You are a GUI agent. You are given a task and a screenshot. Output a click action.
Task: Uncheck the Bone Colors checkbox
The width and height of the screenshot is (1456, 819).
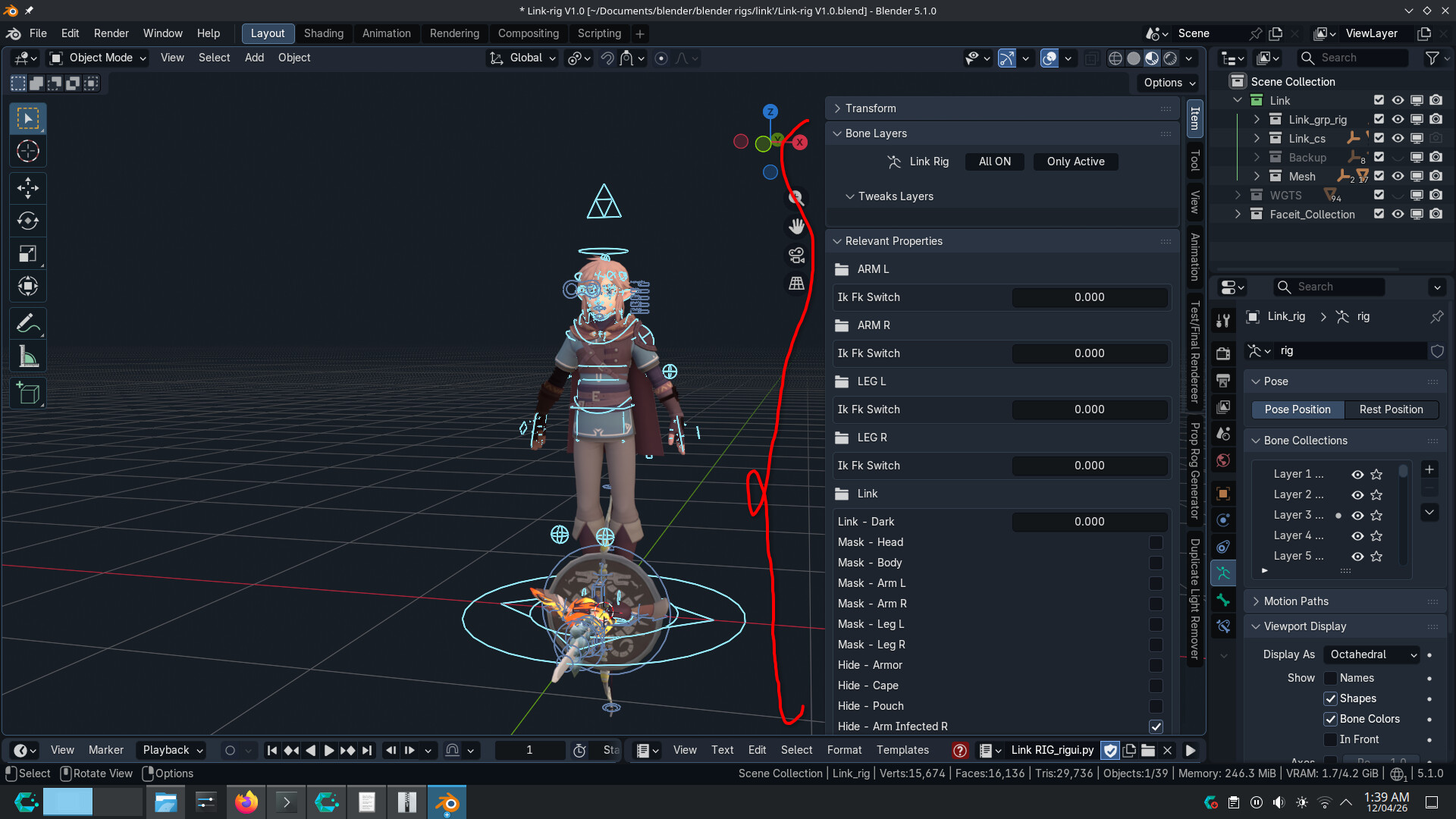tap(1330, 719)
